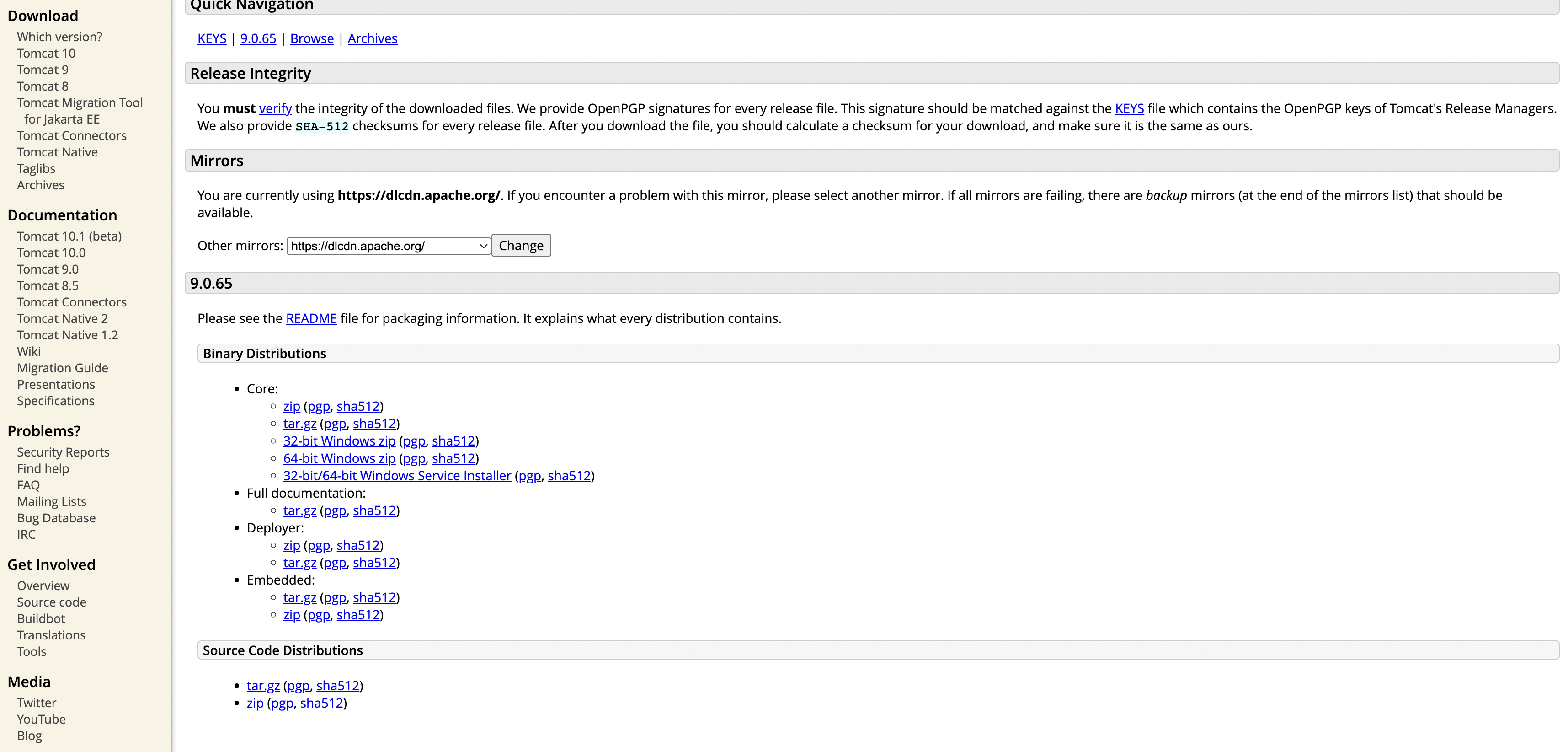Select Tomcat 9 in Download sidebar
Viewport: 1568px width, 752px height.
tap(43, 70)
